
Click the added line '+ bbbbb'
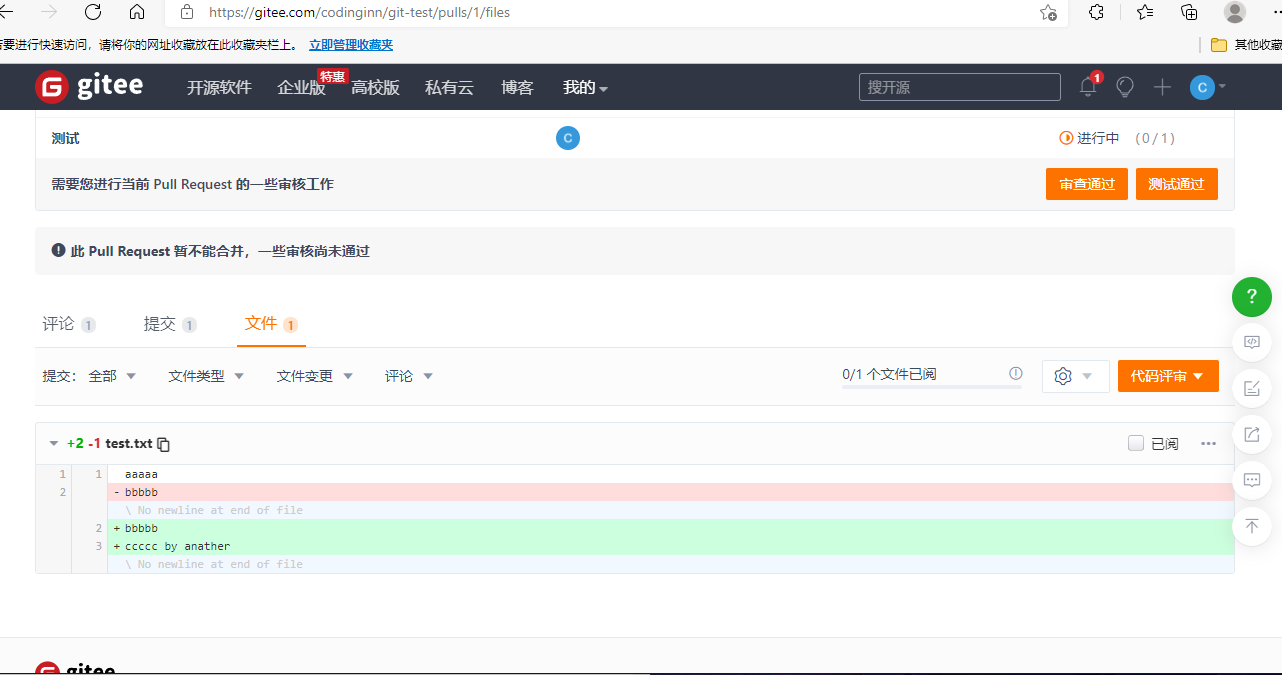(670, 528)
